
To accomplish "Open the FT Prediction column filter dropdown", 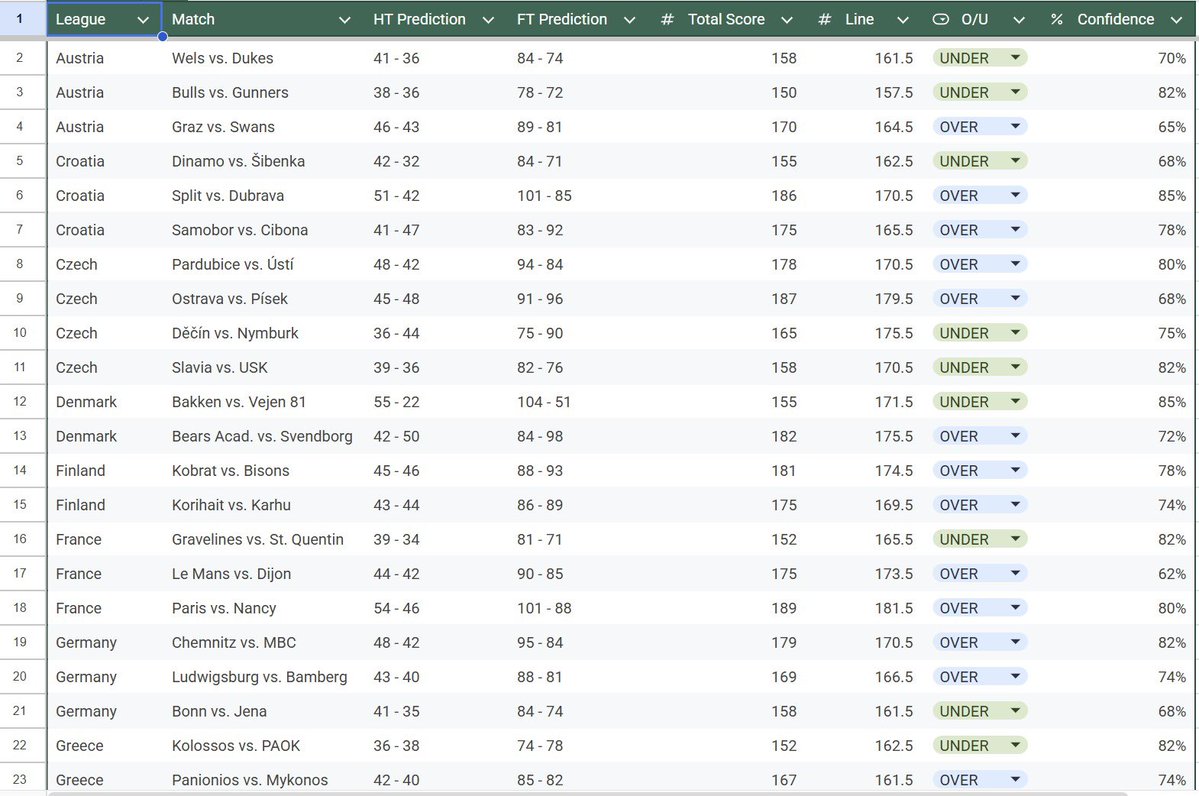I will coord(630,20).
